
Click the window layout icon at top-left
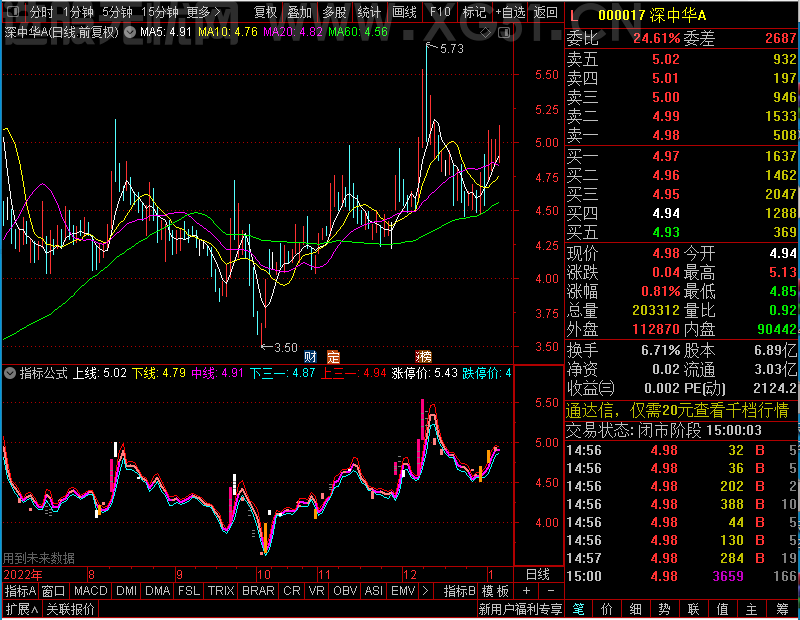pyautogui.click(x=13, y=12)
